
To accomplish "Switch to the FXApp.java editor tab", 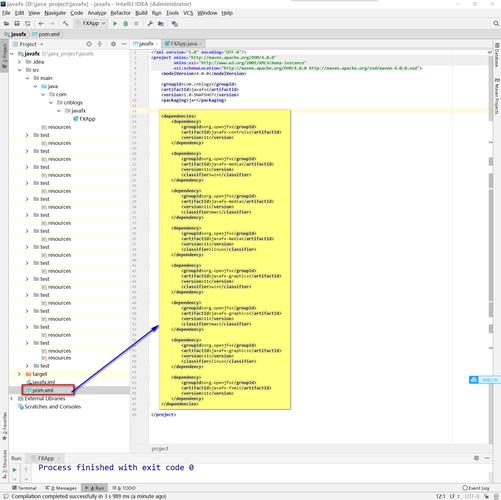I will [x=183, y=44].
